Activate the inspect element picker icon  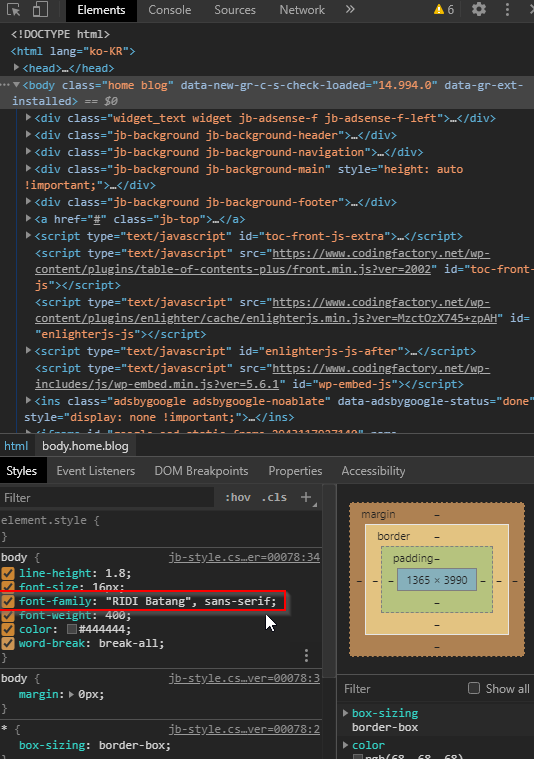(14, 10)
